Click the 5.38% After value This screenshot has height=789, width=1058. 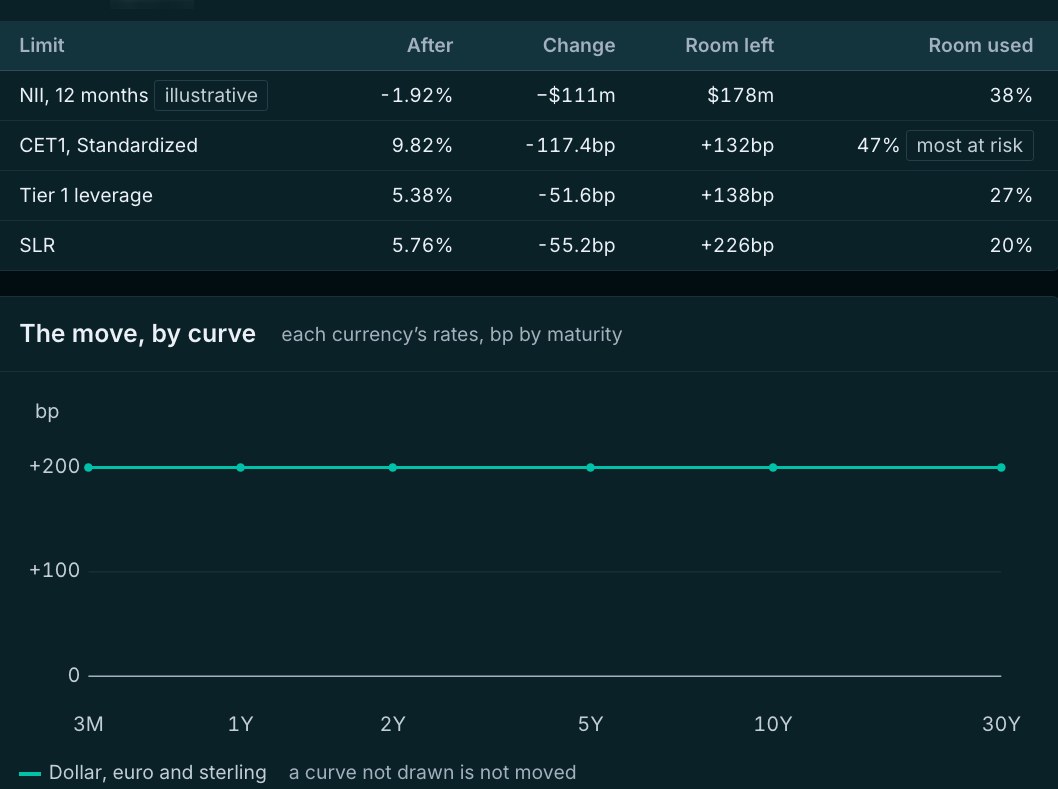(422, 195)
